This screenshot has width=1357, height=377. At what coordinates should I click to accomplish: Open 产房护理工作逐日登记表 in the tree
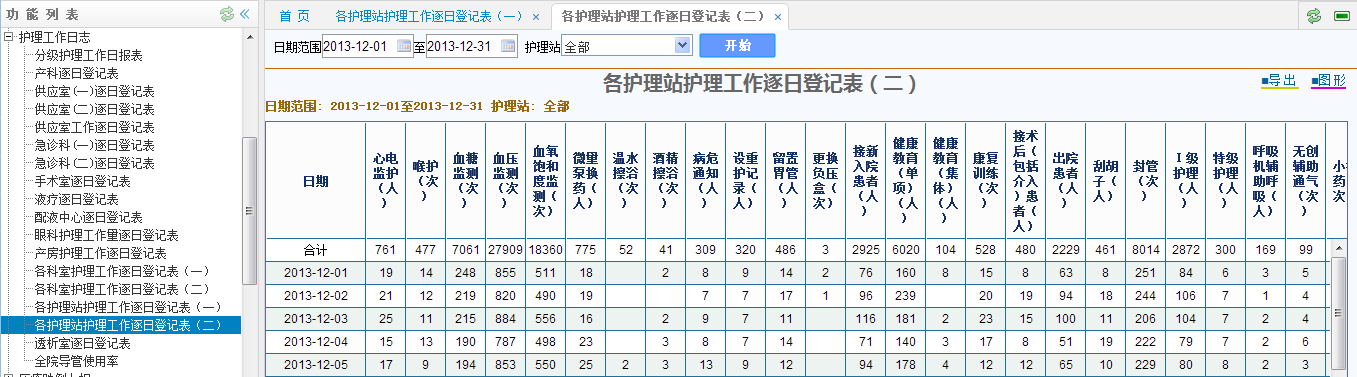(100, 253)
